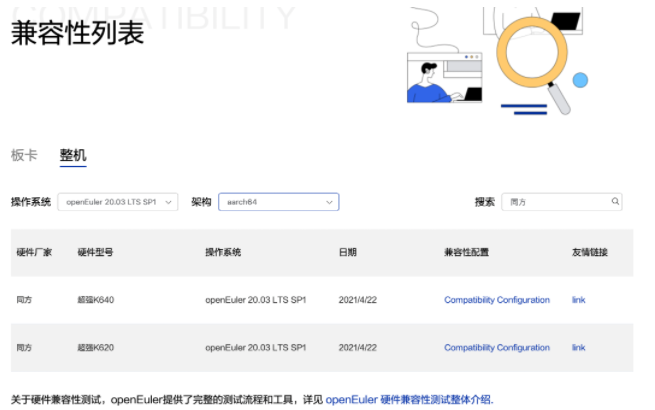Viewport: 655px width, 410px height.
Task: Click date 2021/4/22 in 超强K640 row
Action: pyautogui.click(x=358, y=300)
